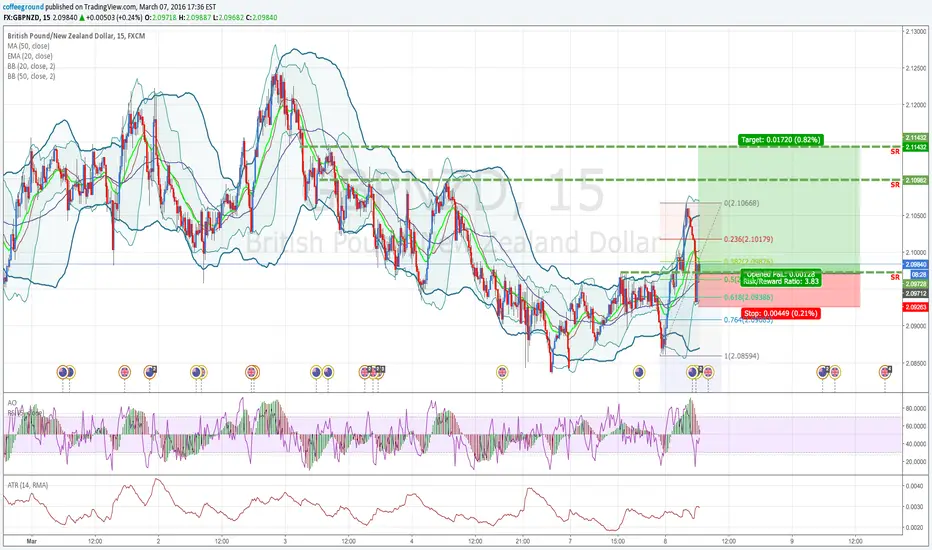Click British Pound/New Zealand Dollar chart title
932x550 pixels.
point(76,36)
